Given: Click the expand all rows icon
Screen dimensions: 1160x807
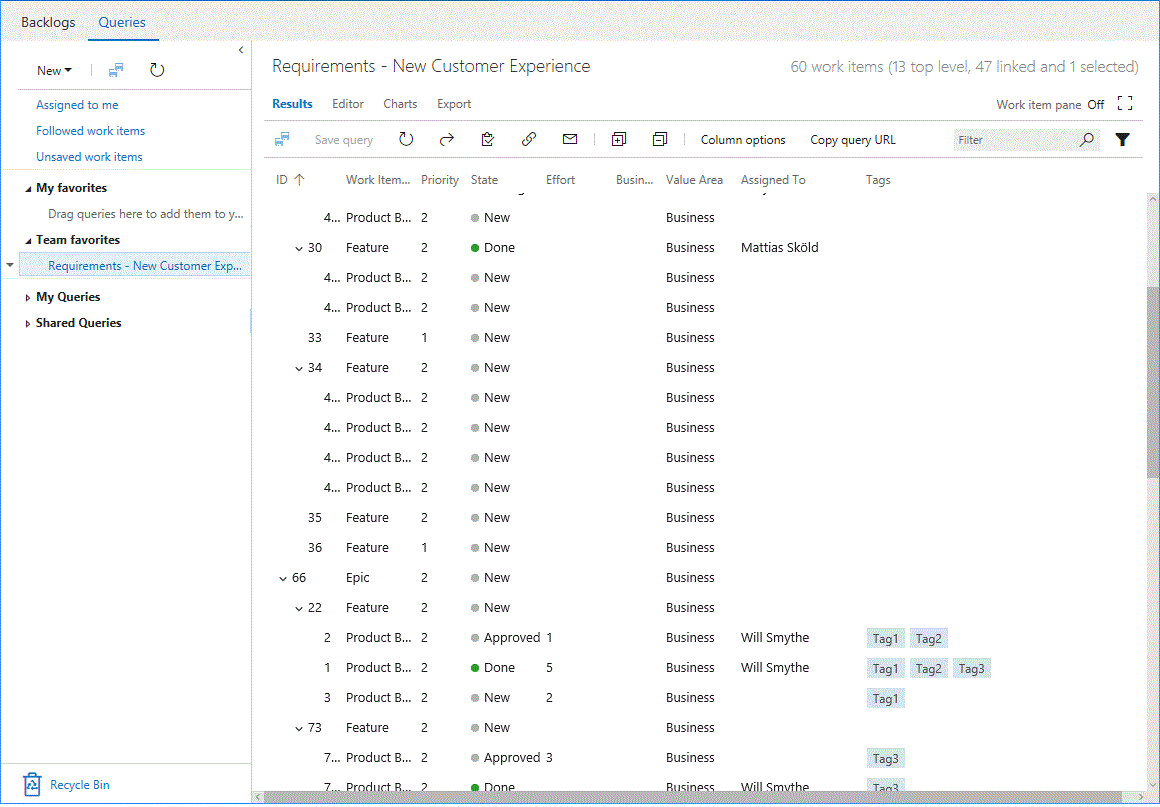Looking at the screenshot, I should (x=619, y=140).
